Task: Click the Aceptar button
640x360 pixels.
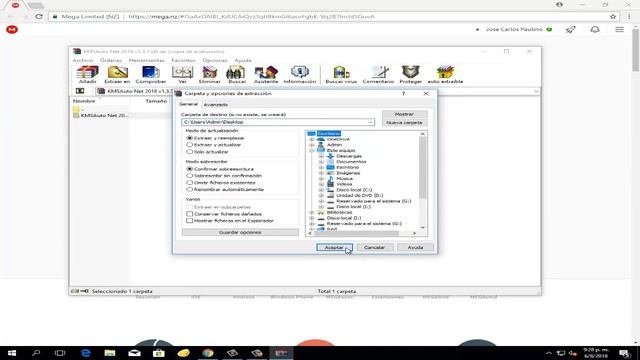Action: [x=334, y=247]
